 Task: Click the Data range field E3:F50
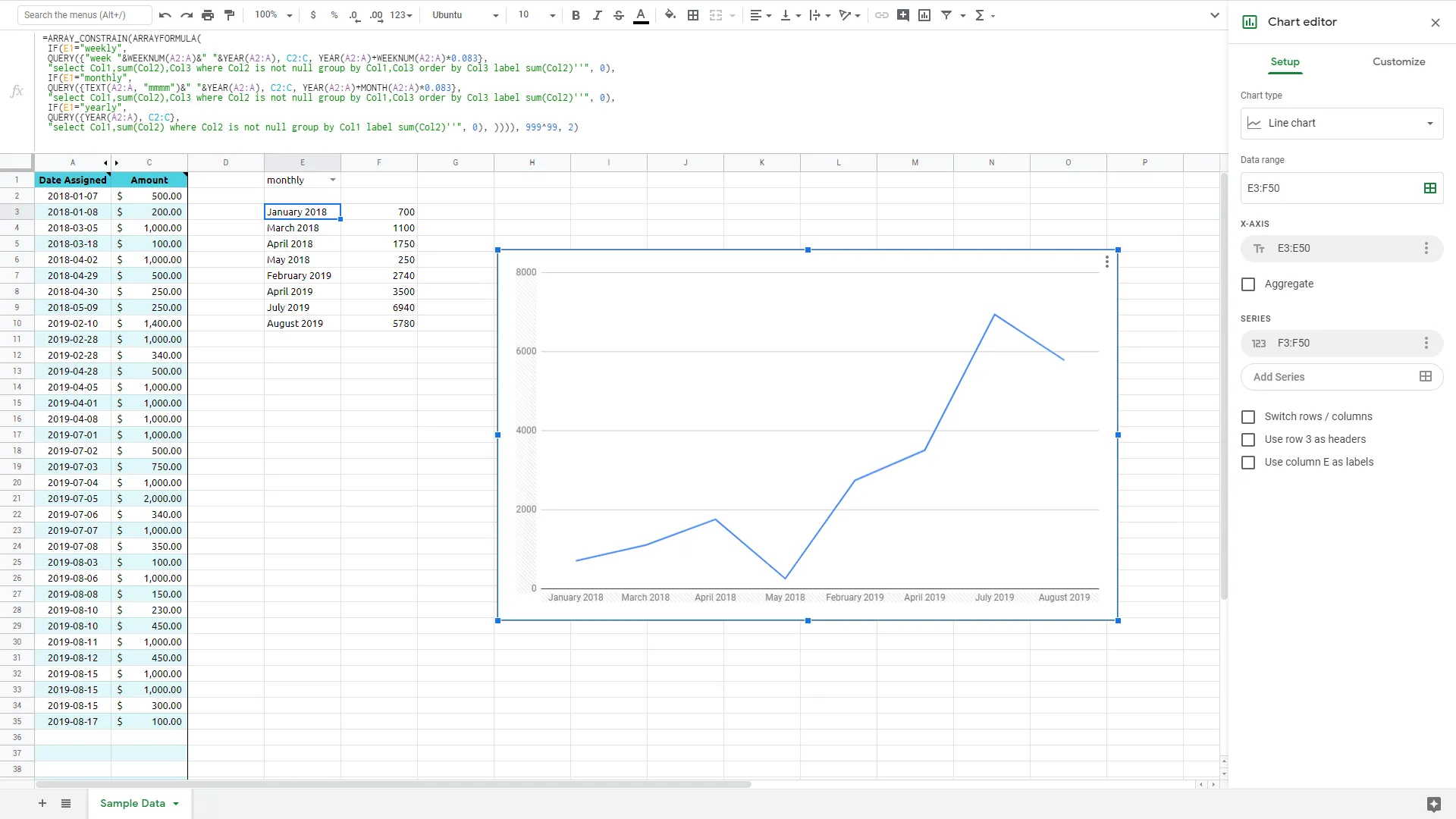[x=1331, y=188]
